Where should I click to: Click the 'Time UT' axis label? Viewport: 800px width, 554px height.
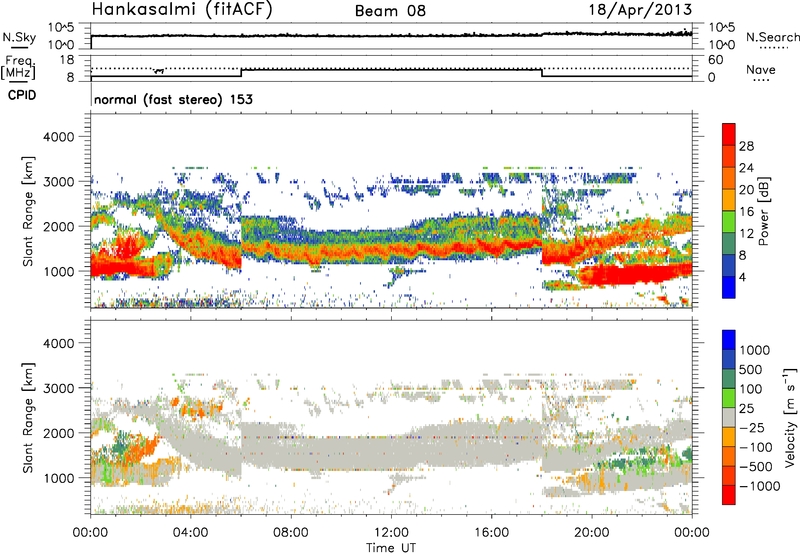tap(391, 547)
